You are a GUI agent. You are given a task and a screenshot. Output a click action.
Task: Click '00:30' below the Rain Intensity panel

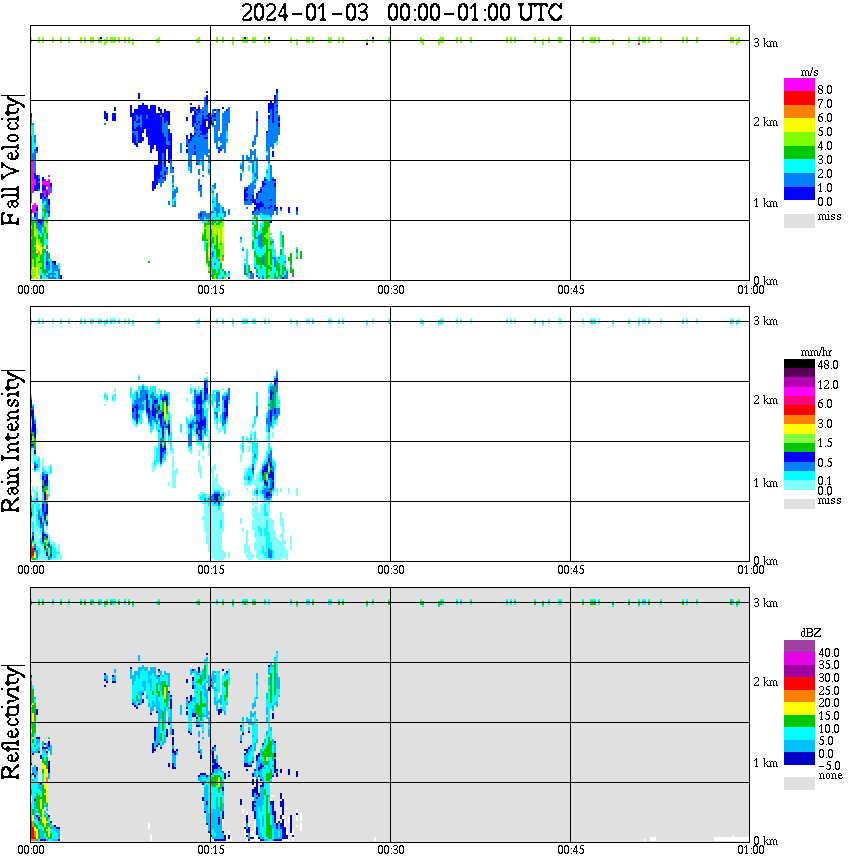pyautogui.click(x=391, y=570)
